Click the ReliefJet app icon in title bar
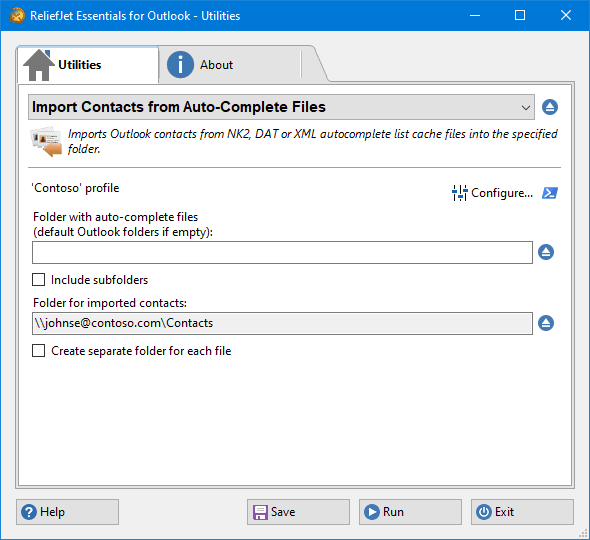 [x=17, y=15]
